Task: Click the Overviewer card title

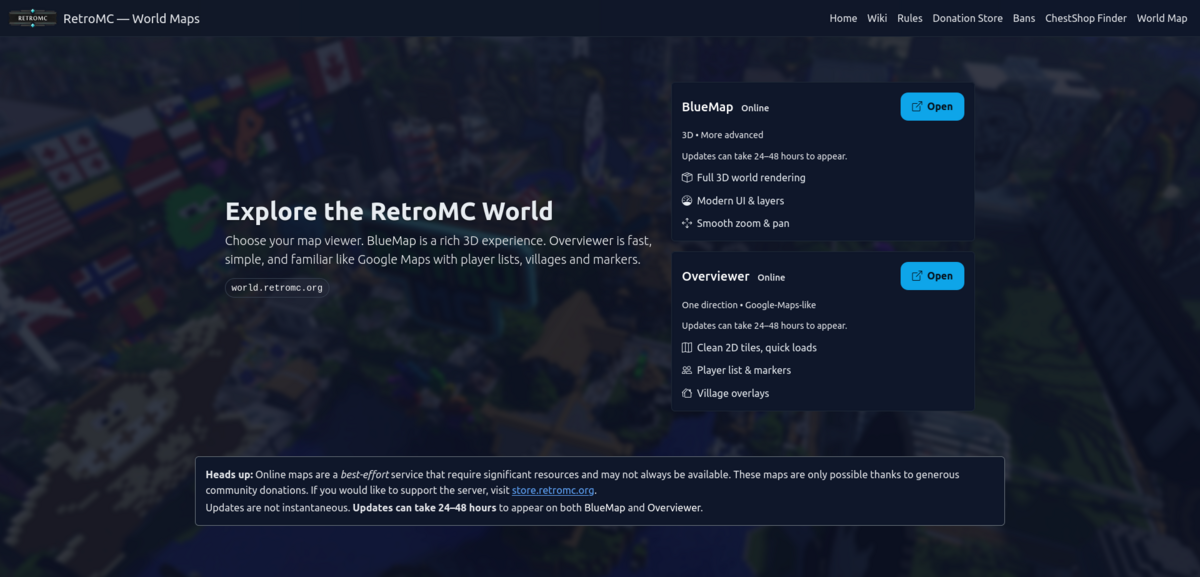Action: (x=715, y=276)
